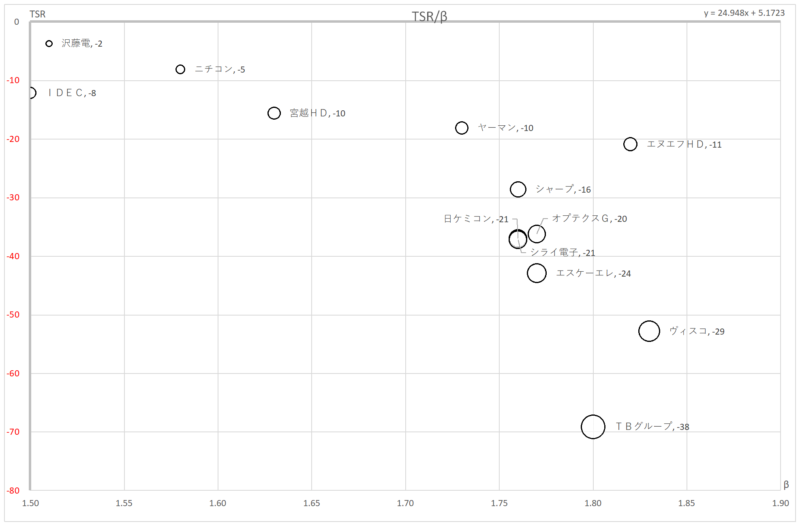The width and height of the screenshot is (800, 526).
Task: Select the 宮越HD data bubble
Action: pos(274,113)
